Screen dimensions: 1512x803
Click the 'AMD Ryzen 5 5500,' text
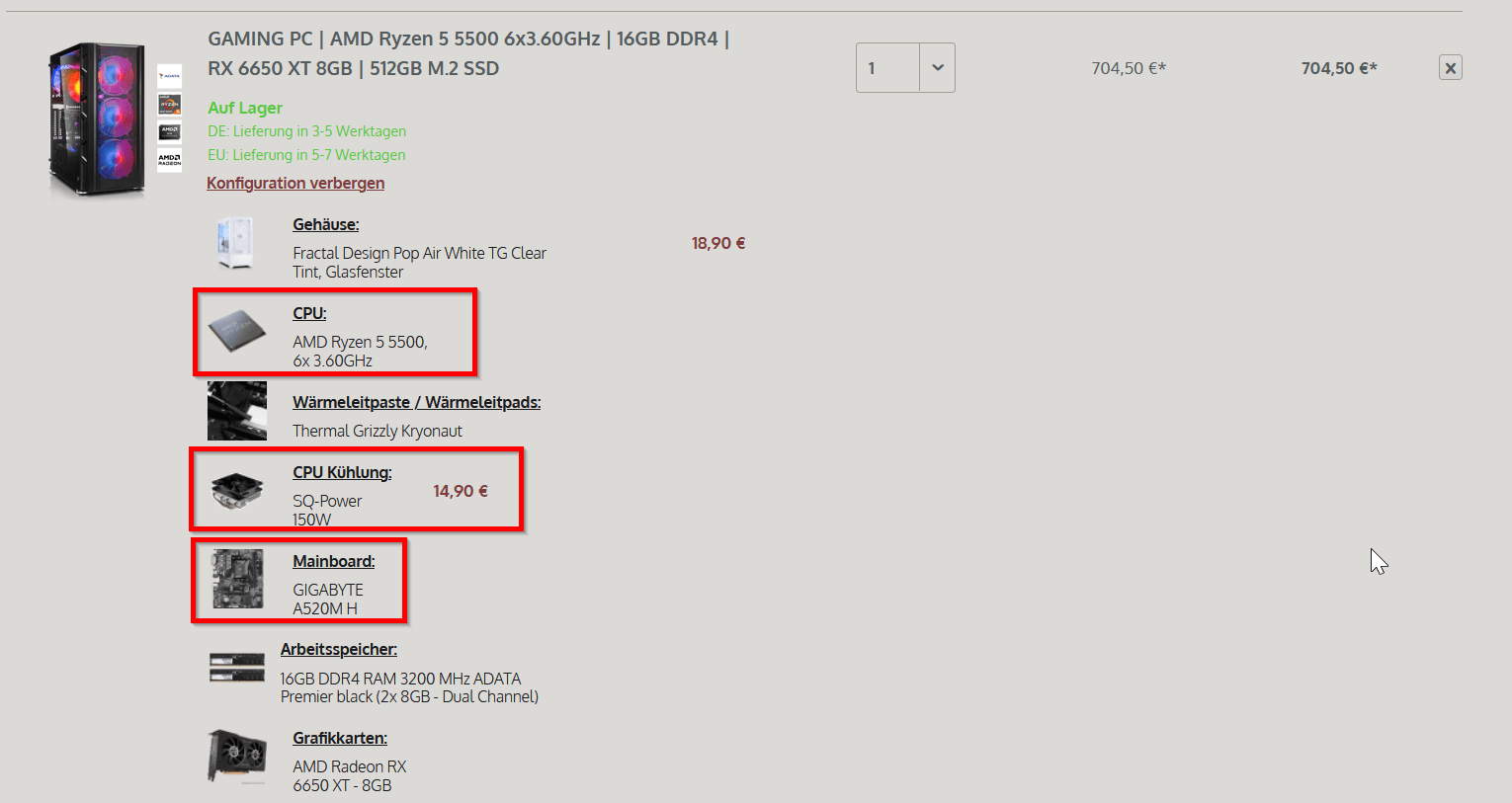360,342
